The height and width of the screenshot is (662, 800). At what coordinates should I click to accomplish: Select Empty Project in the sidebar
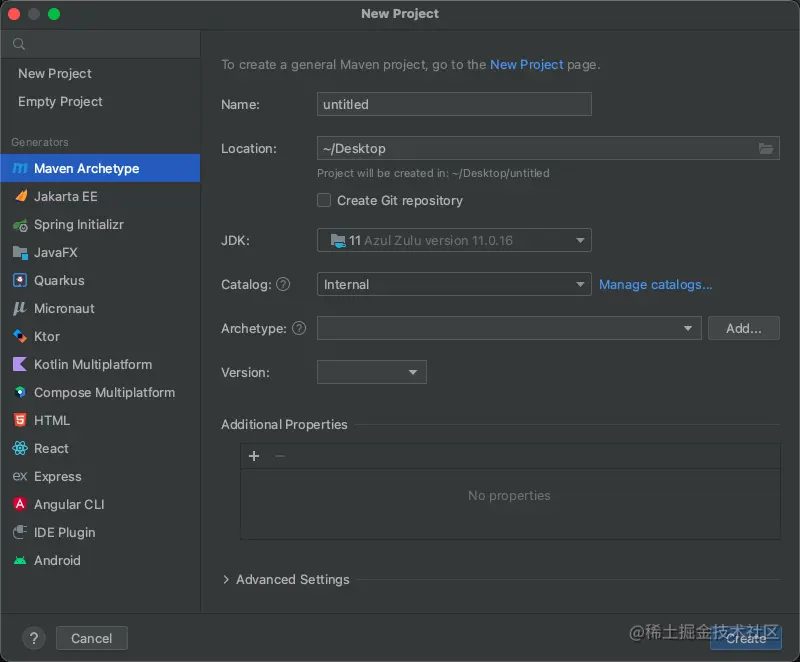pyautogui.click(x=60, y=102)
